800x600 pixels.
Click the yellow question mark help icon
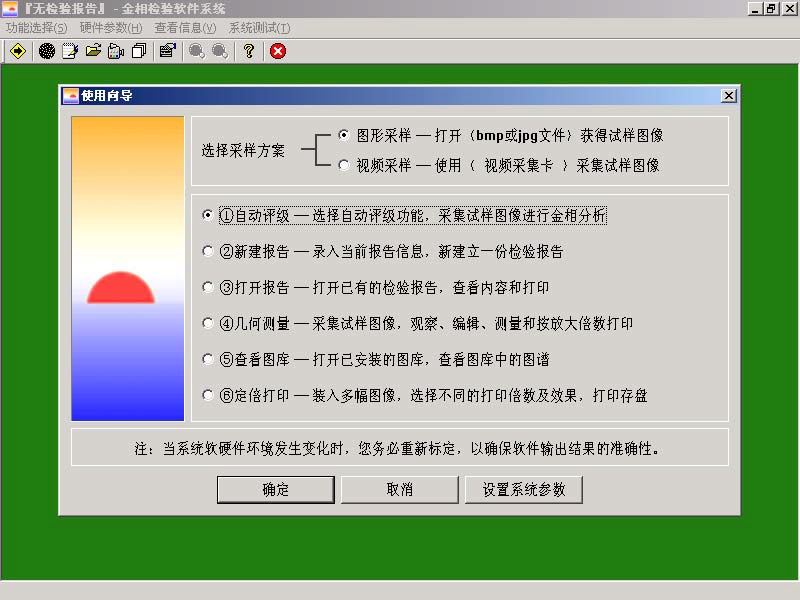[x=249, y=51]
